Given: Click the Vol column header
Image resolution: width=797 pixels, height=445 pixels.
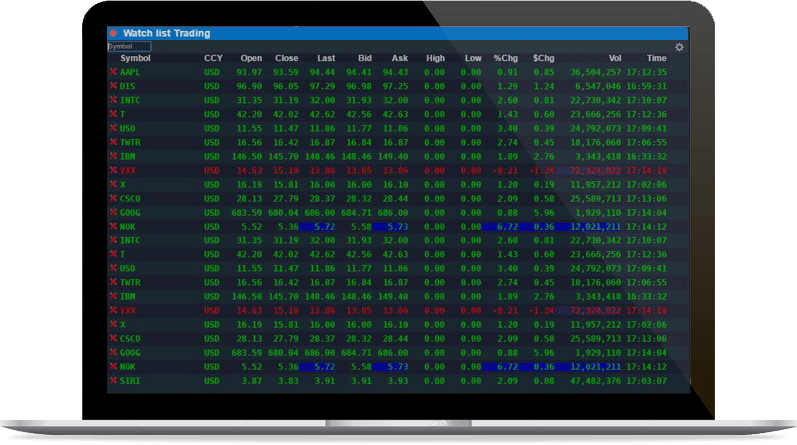Looking at the screenshot, I should coord(614,58).
